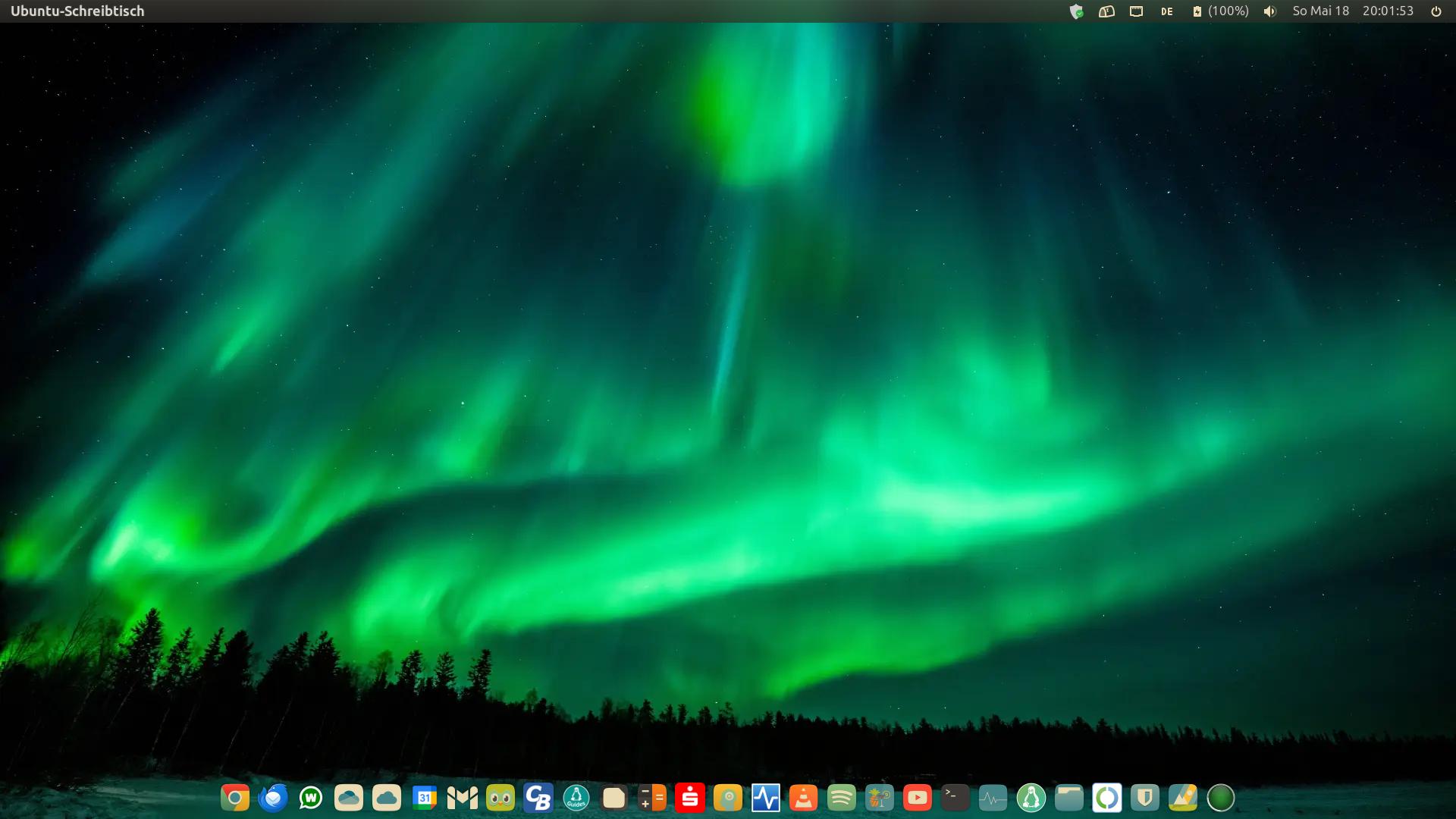The width and height of the screenshot is (1456, 819).
Task: Open the DE keyboard layout menu
Action: (1167, 11)
